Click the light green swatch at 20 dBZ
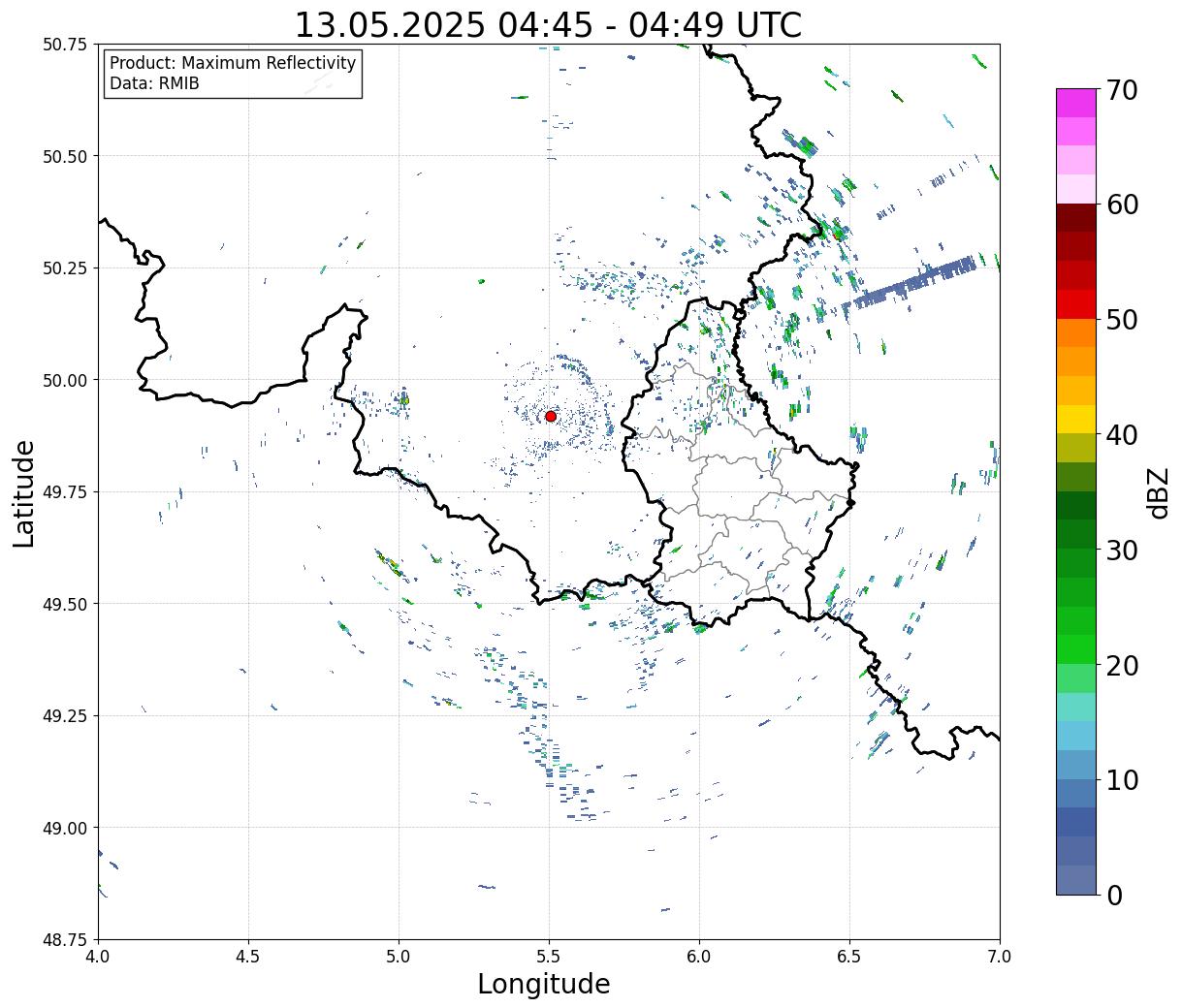The image size is (1182, 1008). (1076, 677)
